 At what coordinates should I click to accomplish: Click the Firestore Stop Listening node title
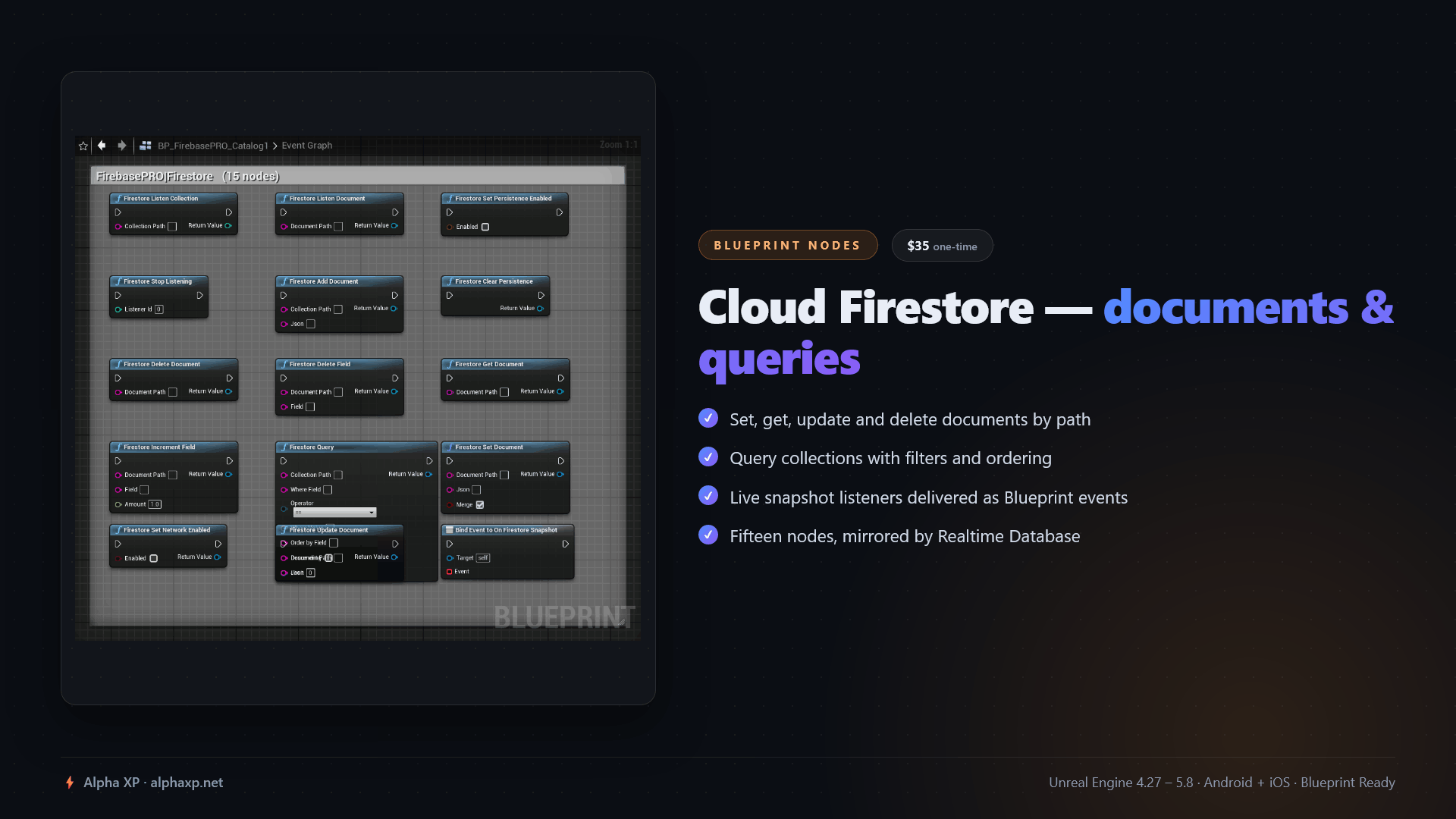pyautogui.click(x=158, y=281)
